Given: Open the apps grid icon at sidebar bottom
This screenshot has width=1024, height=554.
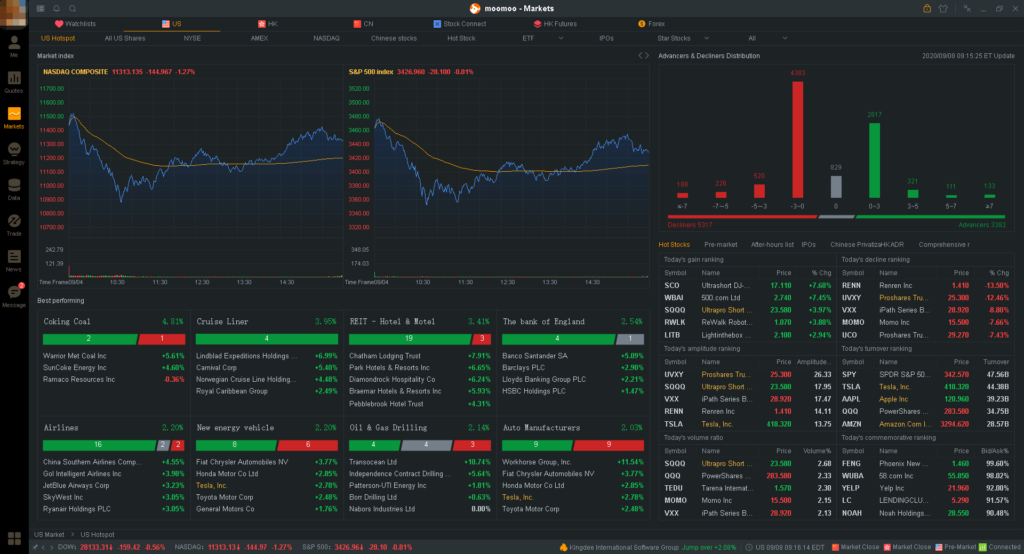Looking at the screenshot, I should [x=14, y=538].
